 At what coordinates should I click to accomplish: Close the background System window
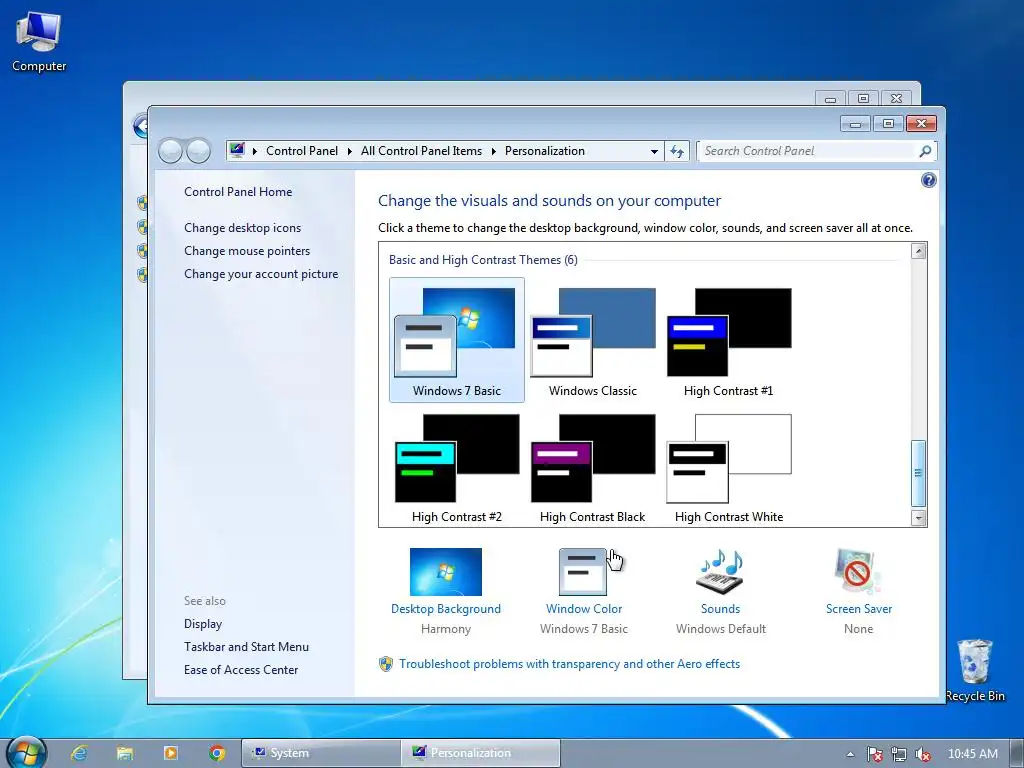click(x=897, y=99)
